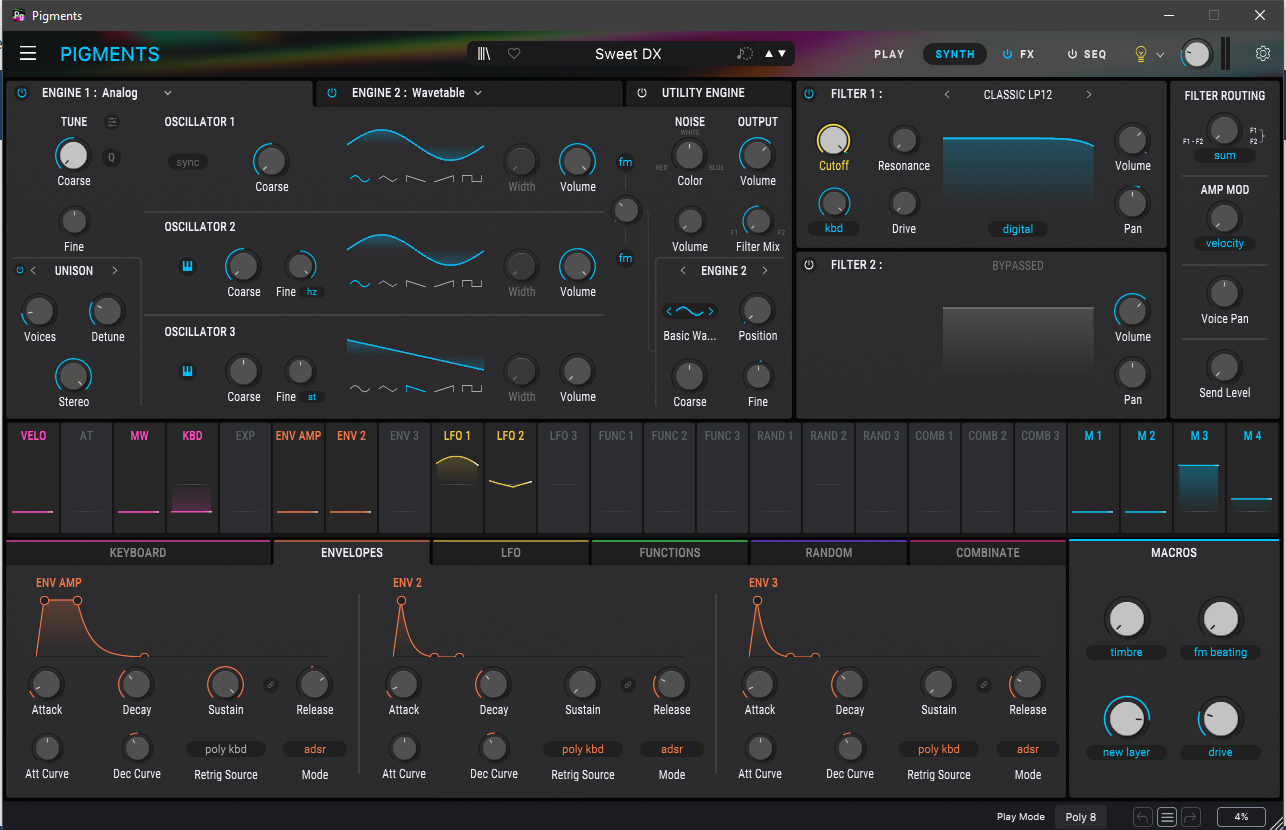
Task: Go to next Unison mode
Action: tap(115, 271)
